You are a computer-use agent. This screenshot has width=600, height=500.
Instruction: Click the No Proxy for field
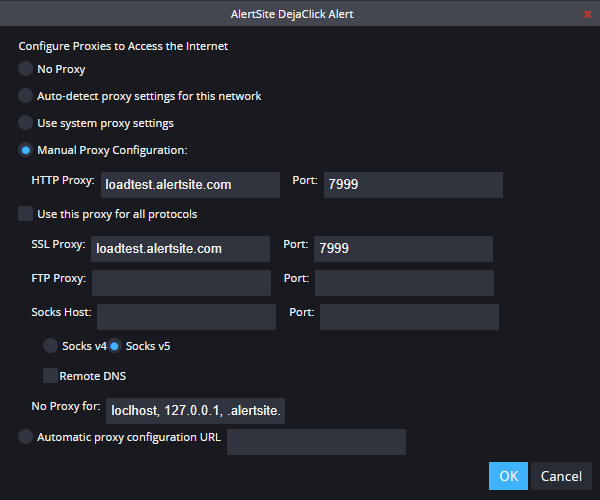coord(195,411)
